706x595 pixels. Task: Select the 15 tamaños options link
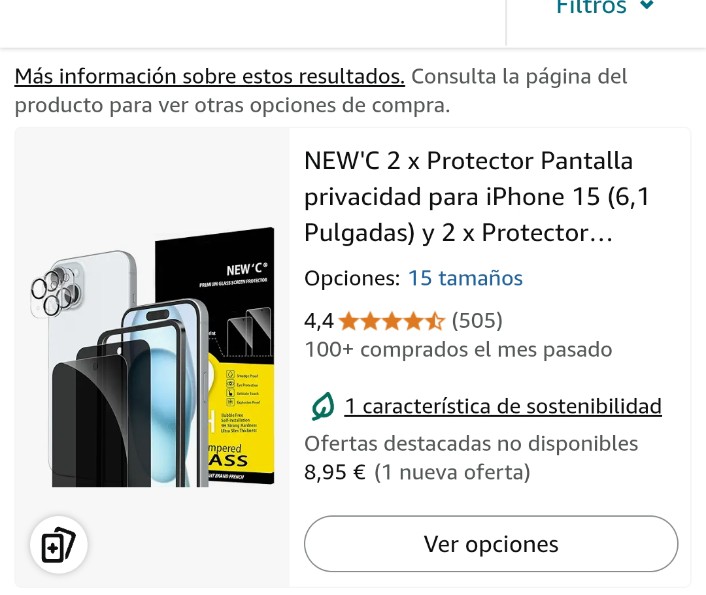point(465,278)
